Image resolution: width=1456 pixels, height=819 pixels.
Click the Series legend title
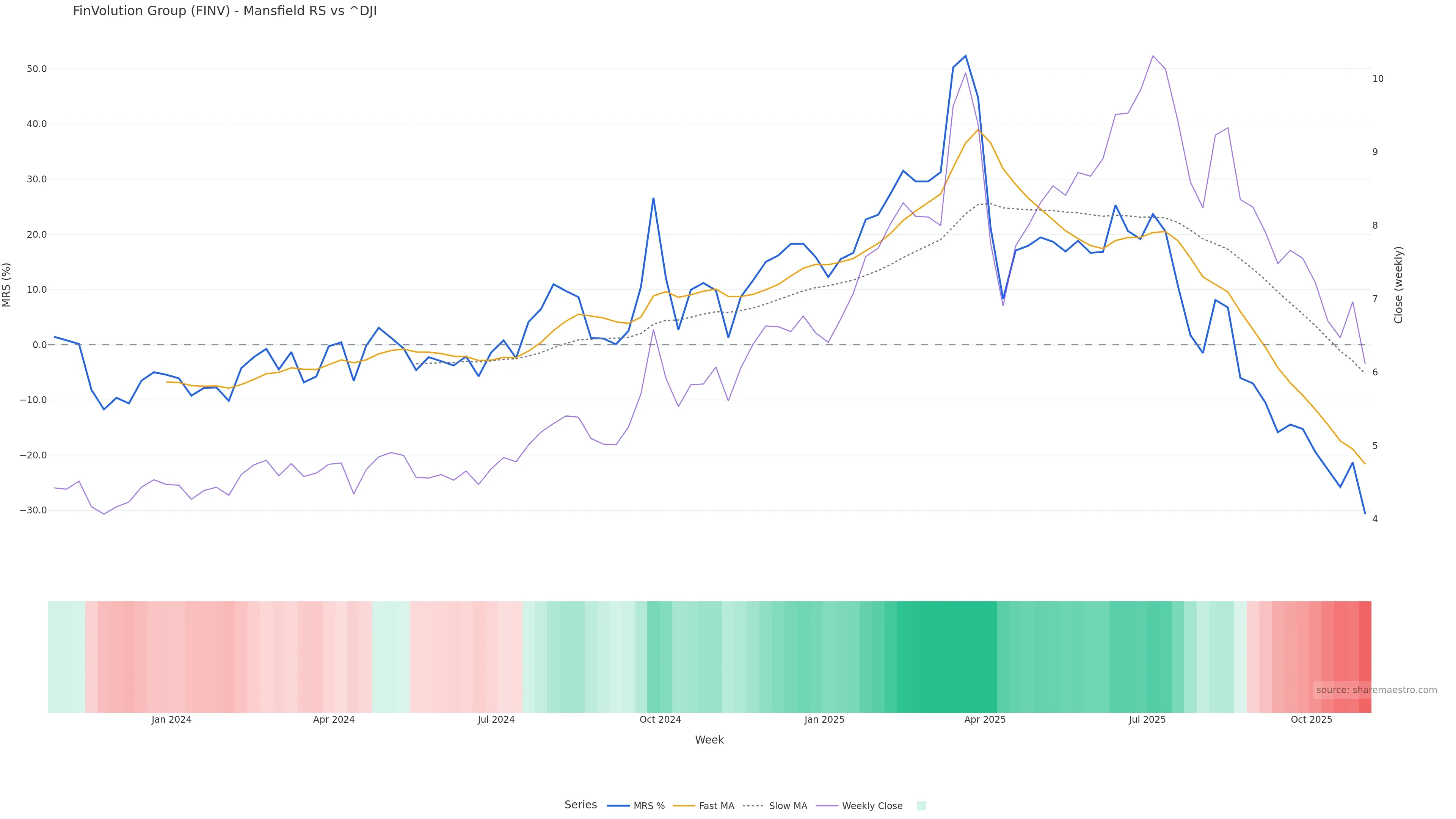click(x=581, y=805)
